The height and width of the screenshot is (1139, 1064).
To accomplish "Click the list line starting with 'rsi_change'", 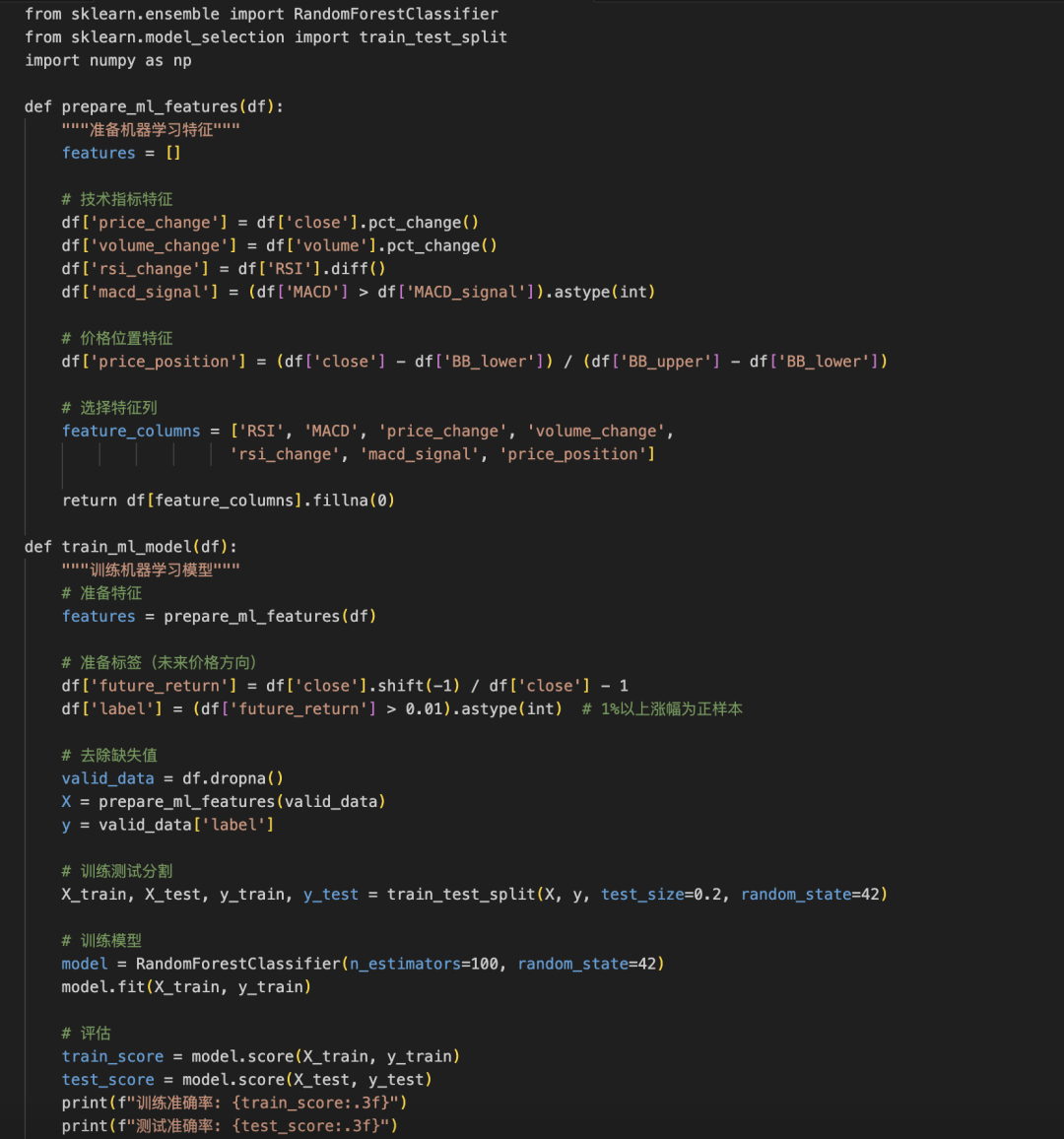I will point(442,454).
